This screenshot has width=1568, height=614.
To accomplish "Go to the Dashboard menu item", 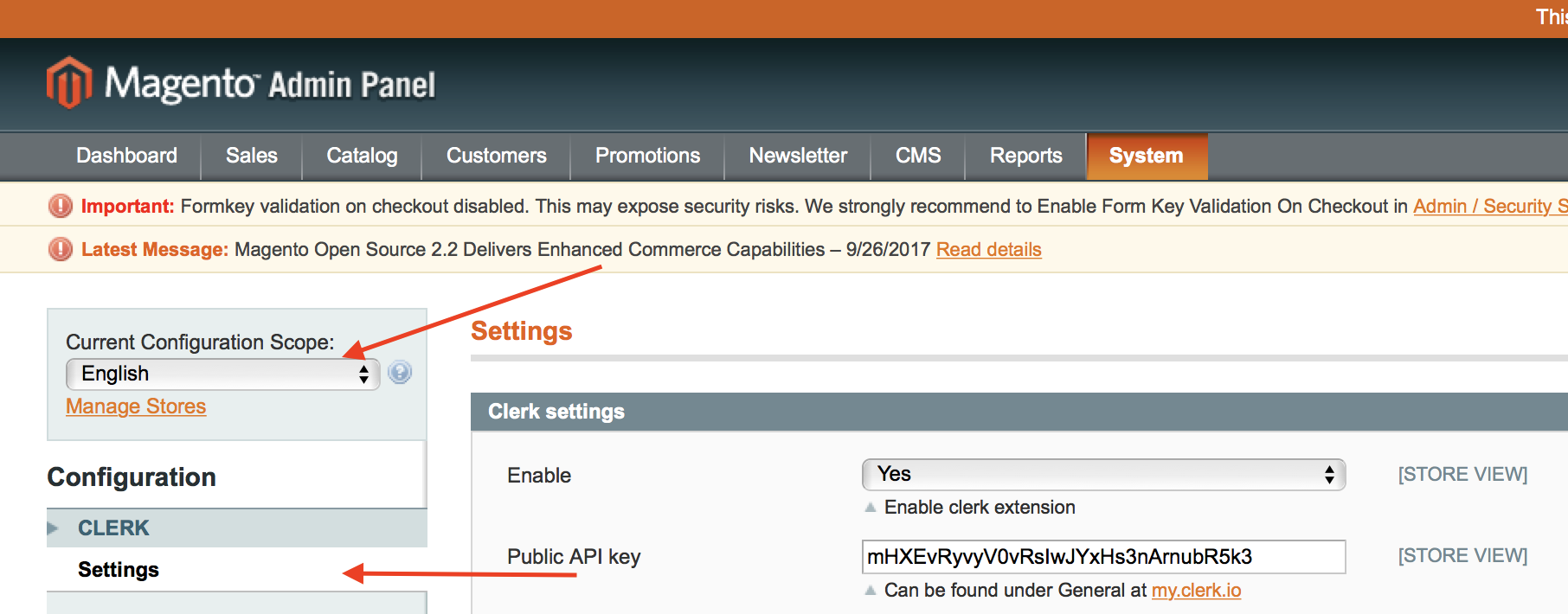I will pos(126,156).
